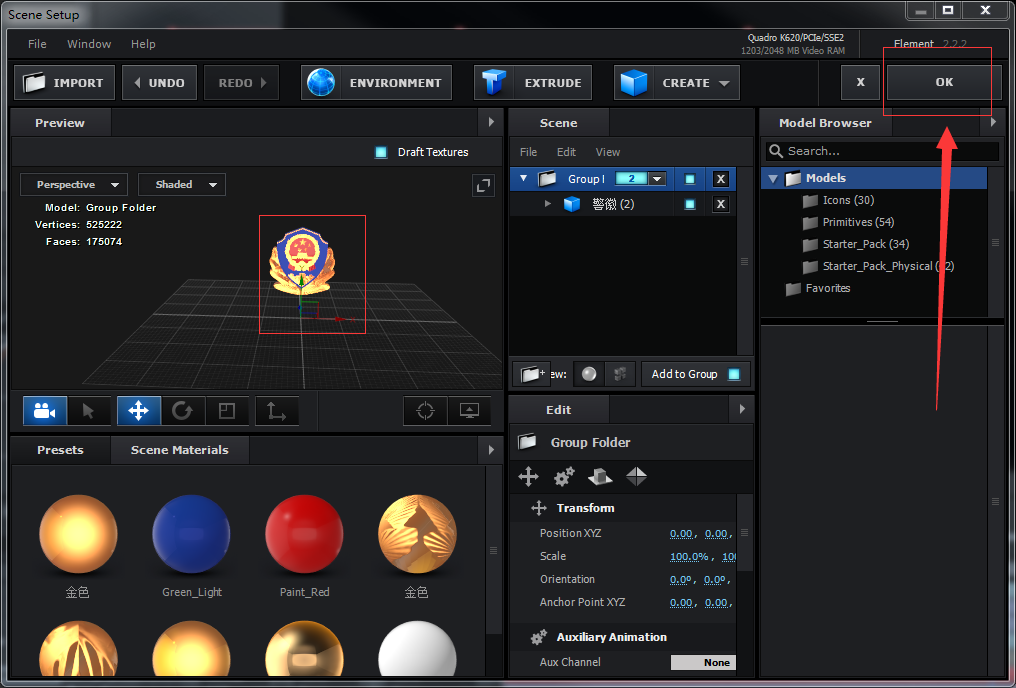The width and height of the screenshot is (1016, 688).
Task: Toggle visibility checkbox for 警徽 (2)
Action: (690, 205)
